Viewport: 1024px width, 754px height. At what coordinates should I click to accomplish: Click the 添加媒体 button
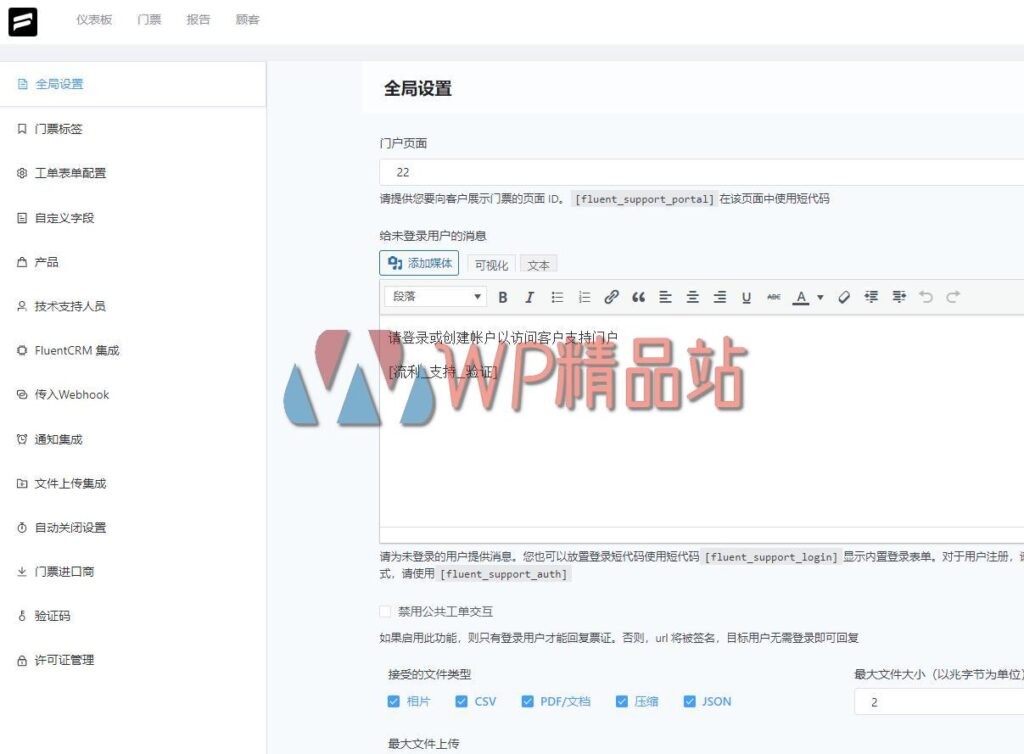pos(418,263)
